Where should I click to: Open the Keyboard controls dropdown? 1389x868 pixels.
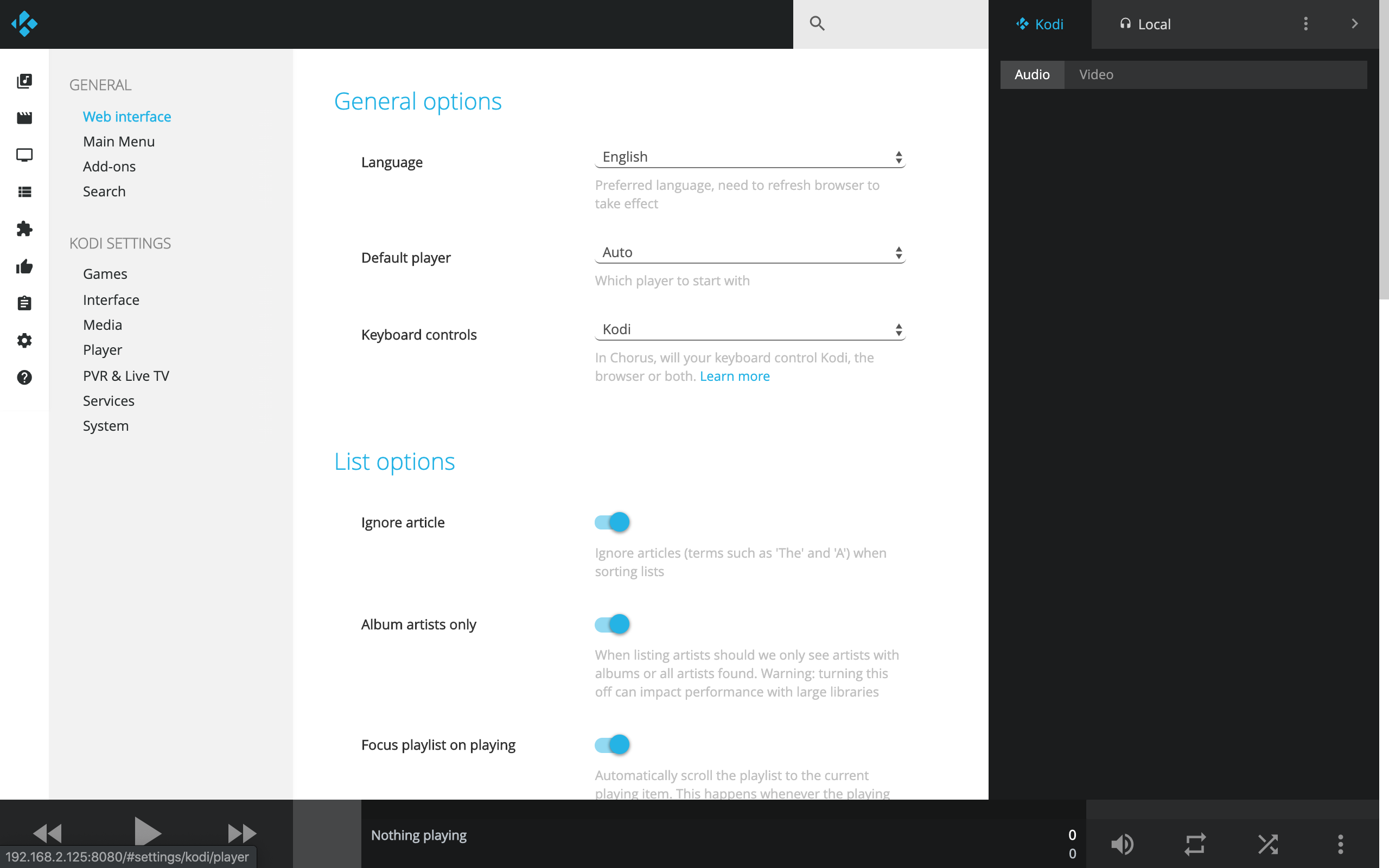pyautogui.click(x=750, y=329)
